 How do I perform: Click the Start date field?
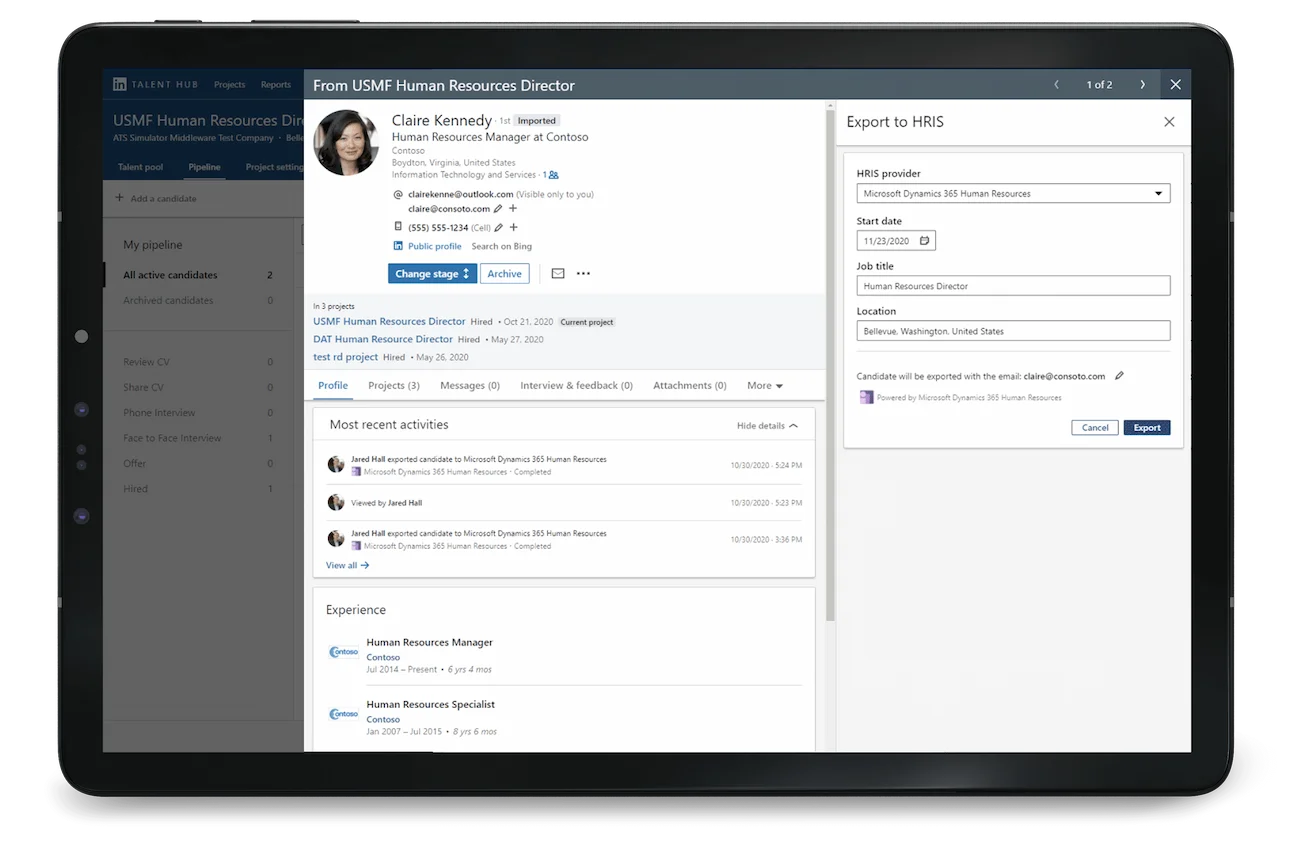click(x=896, y=241)
